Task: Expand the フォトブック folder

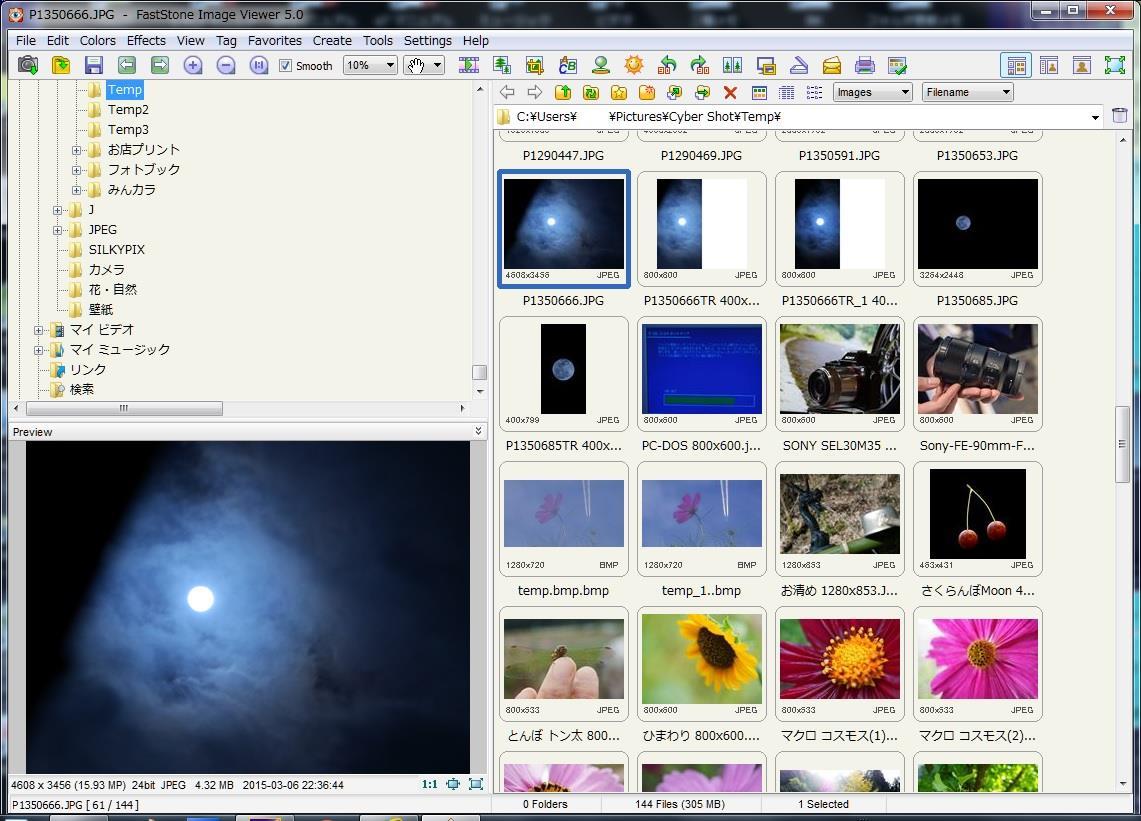Action: (x=76, y=170)
